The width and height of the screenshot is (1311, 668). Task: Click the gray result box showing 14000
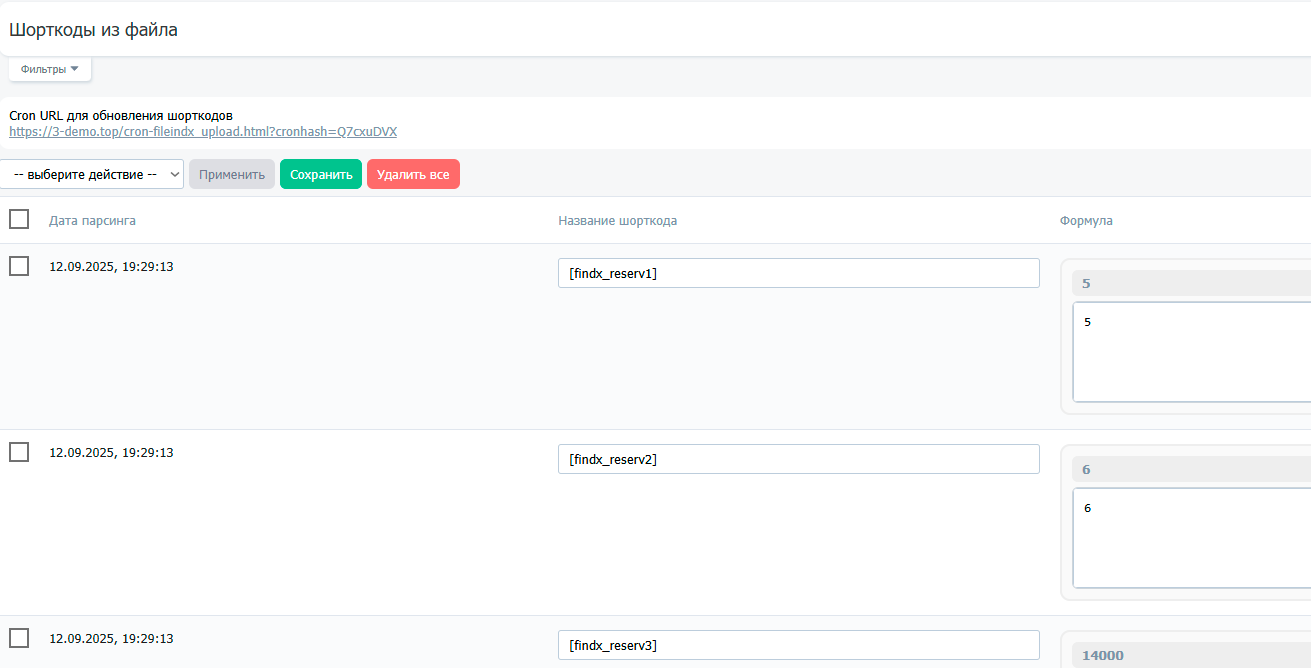pos(1190,656)
